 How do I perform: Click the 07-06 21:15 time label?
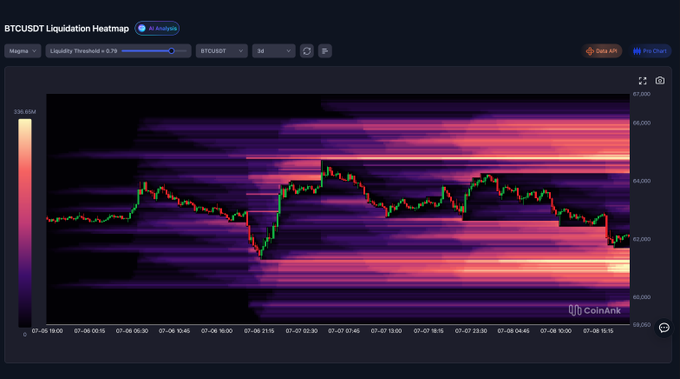coord(259,331)
